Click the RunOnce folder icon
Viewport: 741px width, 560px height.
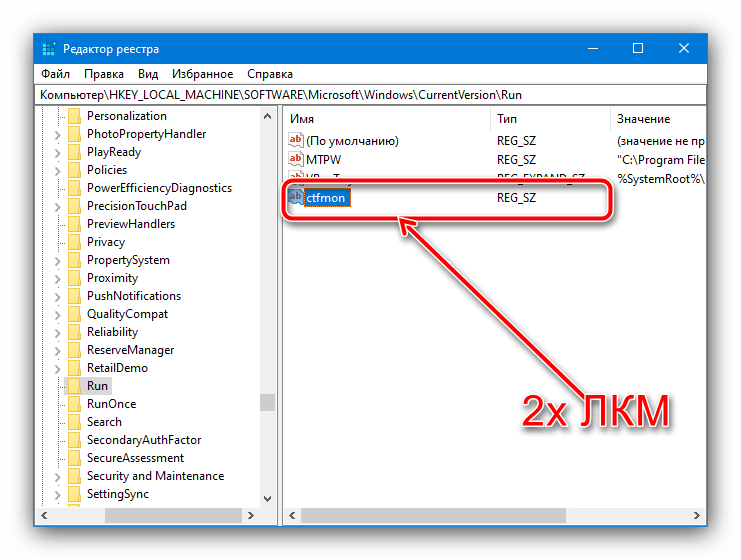point(74,404)
